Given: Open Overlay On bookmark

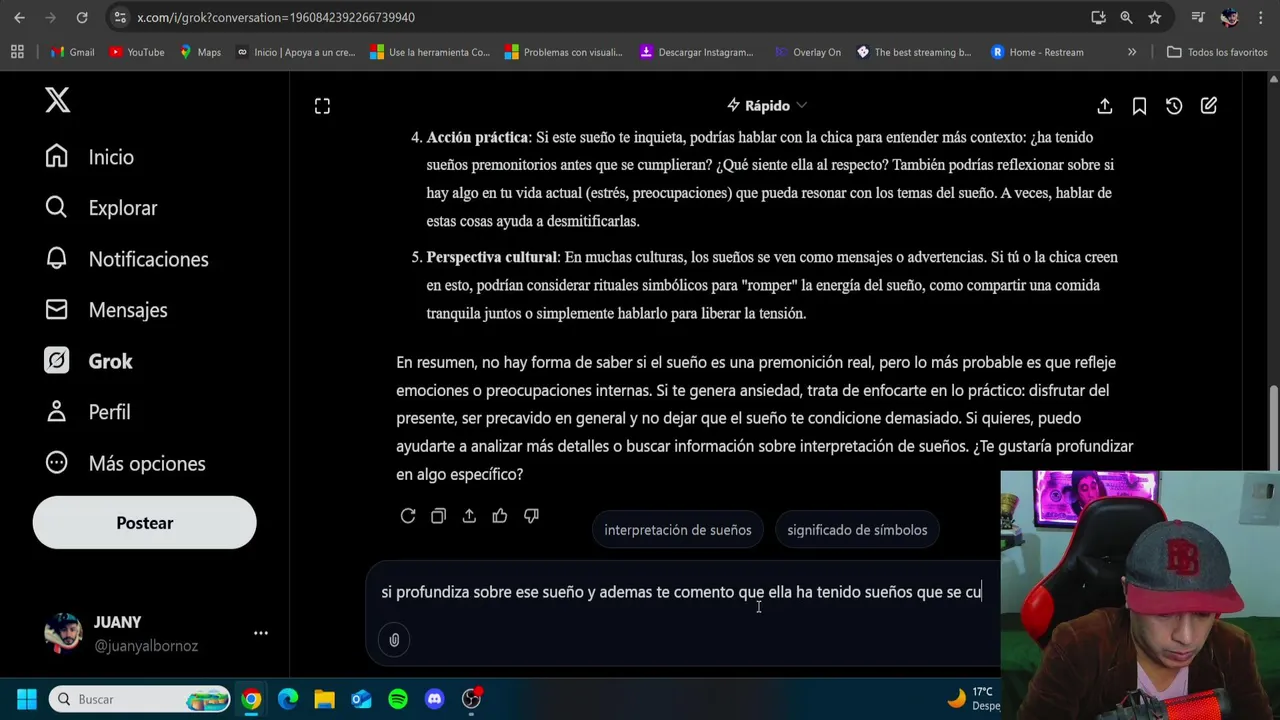Looking at the screenshot, I should click(x=808, y=52).
